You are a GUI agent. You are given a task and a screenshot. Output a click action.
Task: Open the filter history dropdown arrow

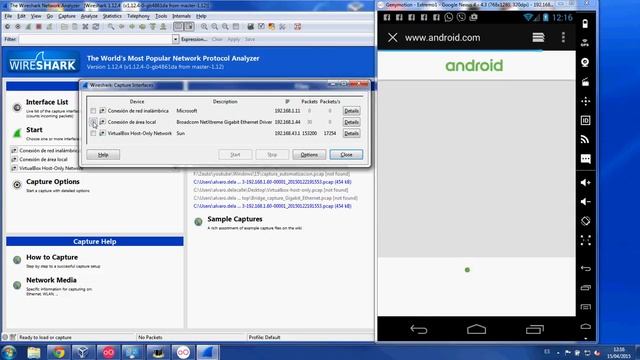176,40
